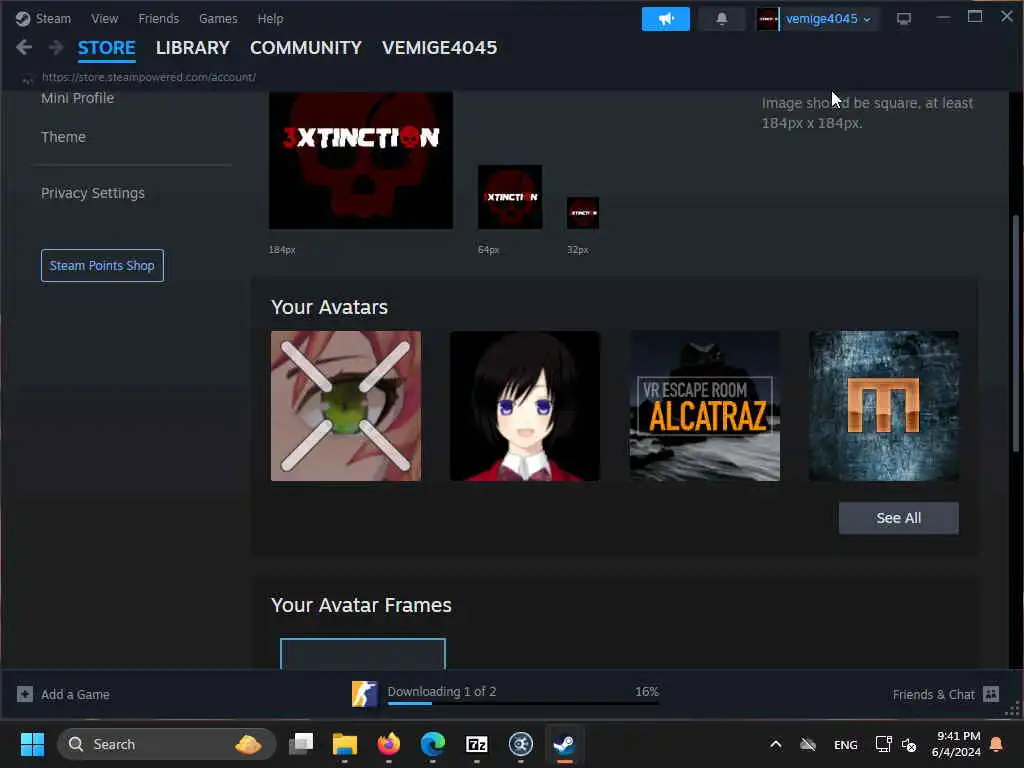Image resolution: width=1024 pixels, height=768 pixels.
Task: Click the Add a Game plus icon
Action: pos(25,694)
